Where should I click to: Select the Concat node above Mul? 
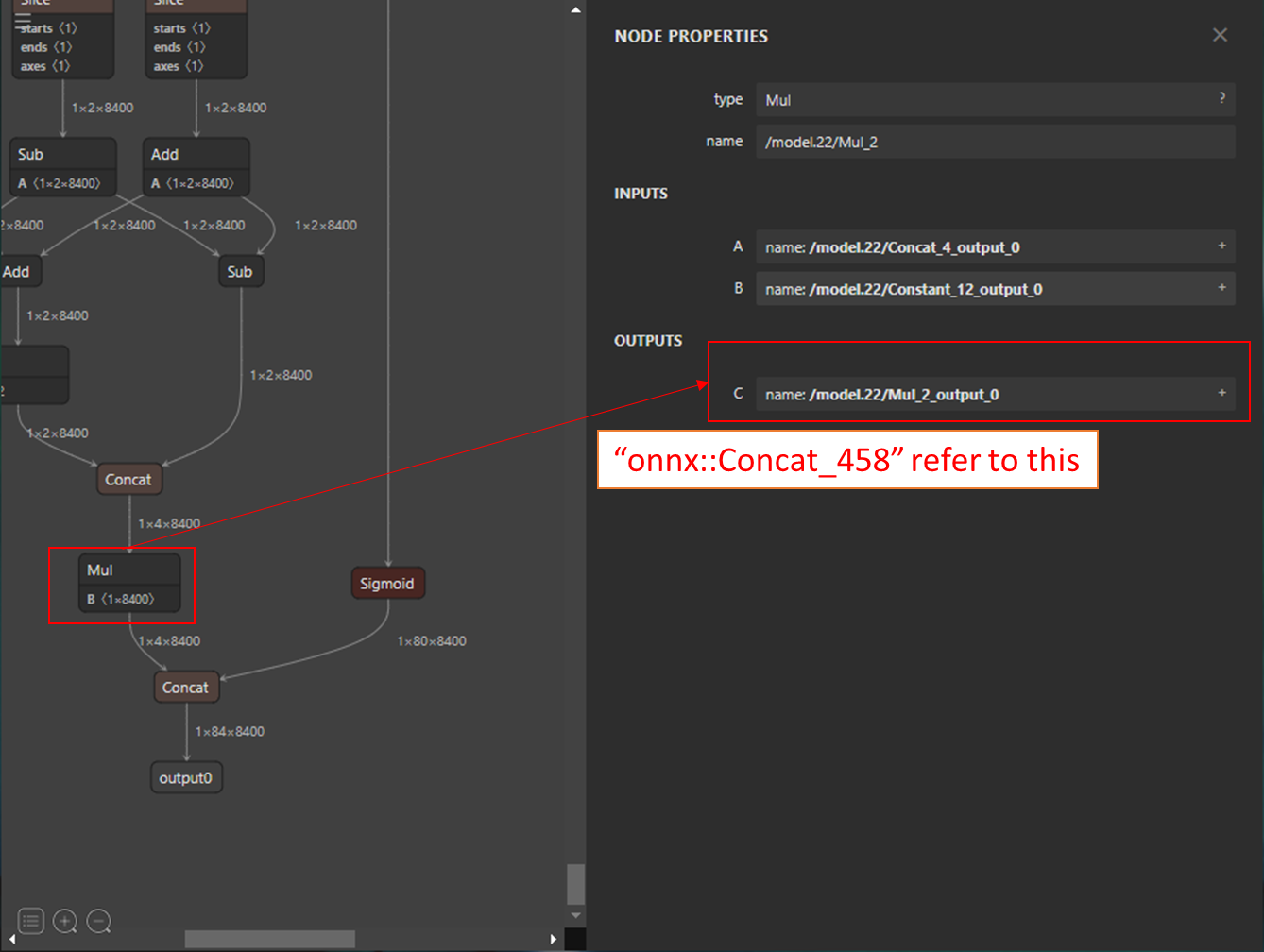(x=128, y=479)
